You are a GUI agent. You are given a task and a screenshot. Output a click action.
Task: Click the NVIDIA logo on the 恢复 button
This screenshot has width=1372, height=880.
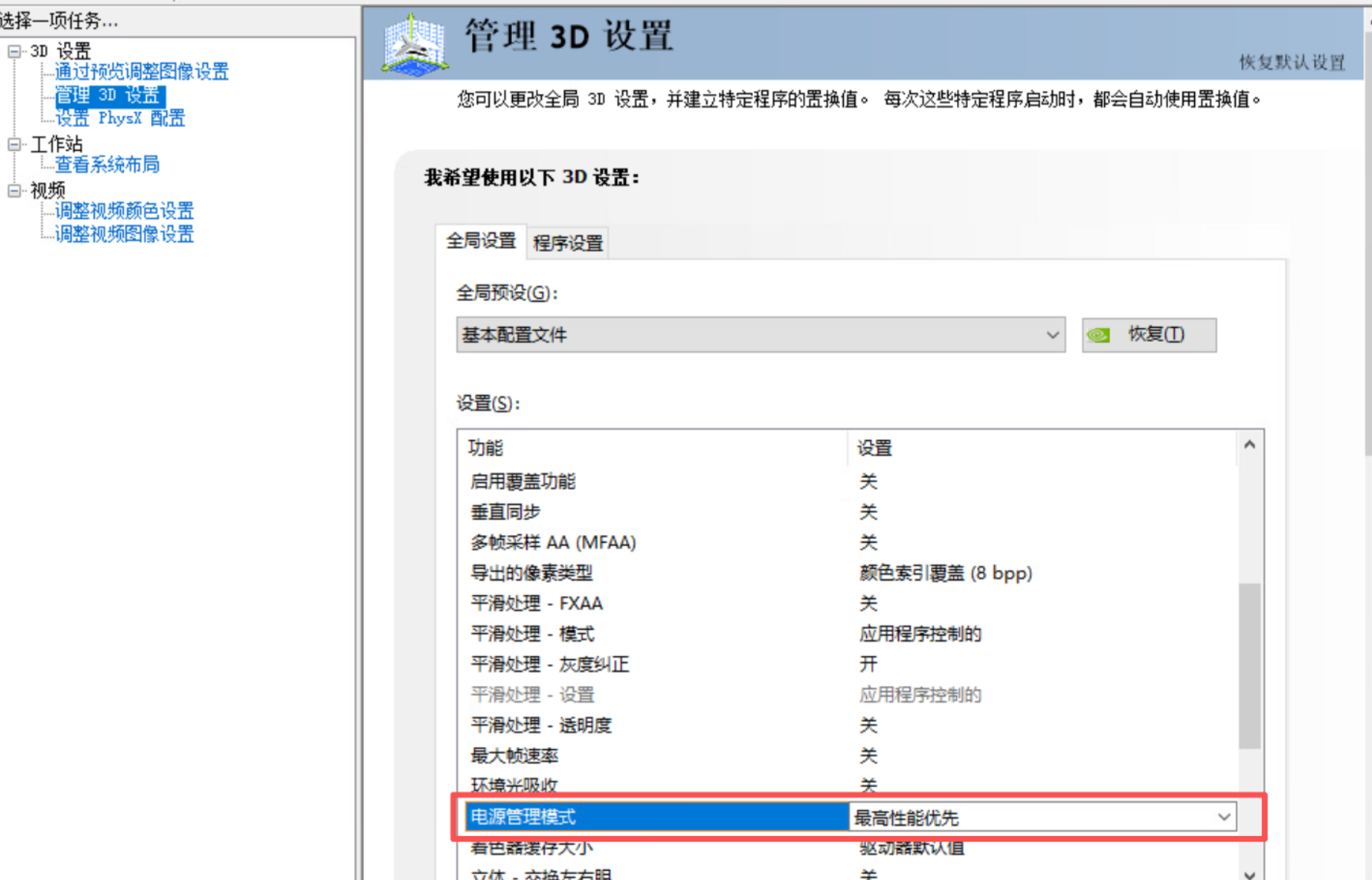tap(1099, 335)
